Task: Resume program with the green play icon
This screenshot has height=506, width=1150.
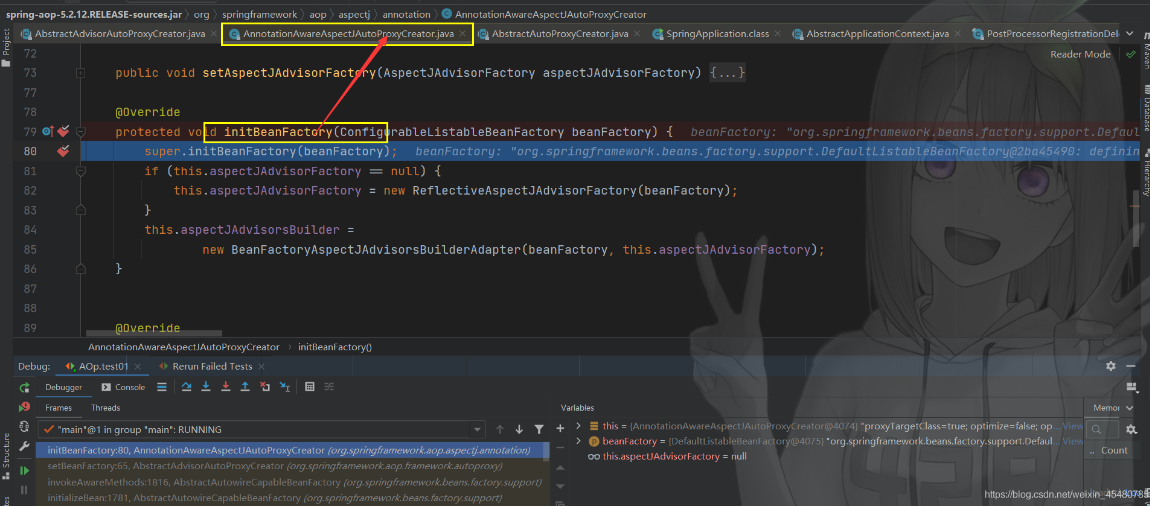Action: [x=24, y=471]
